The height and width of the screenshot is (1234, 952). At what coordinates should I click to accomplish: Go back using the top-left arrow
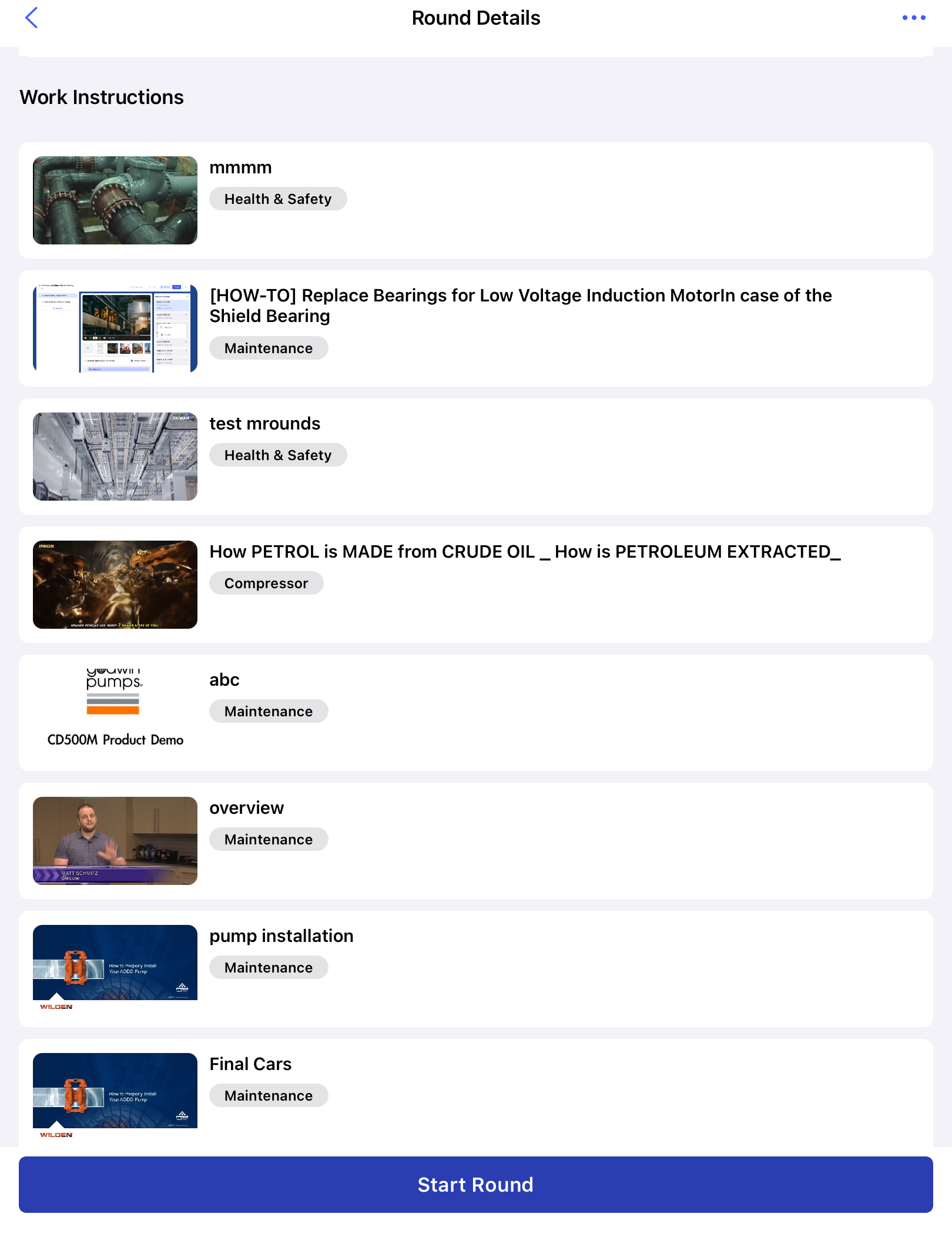(32, 18)
